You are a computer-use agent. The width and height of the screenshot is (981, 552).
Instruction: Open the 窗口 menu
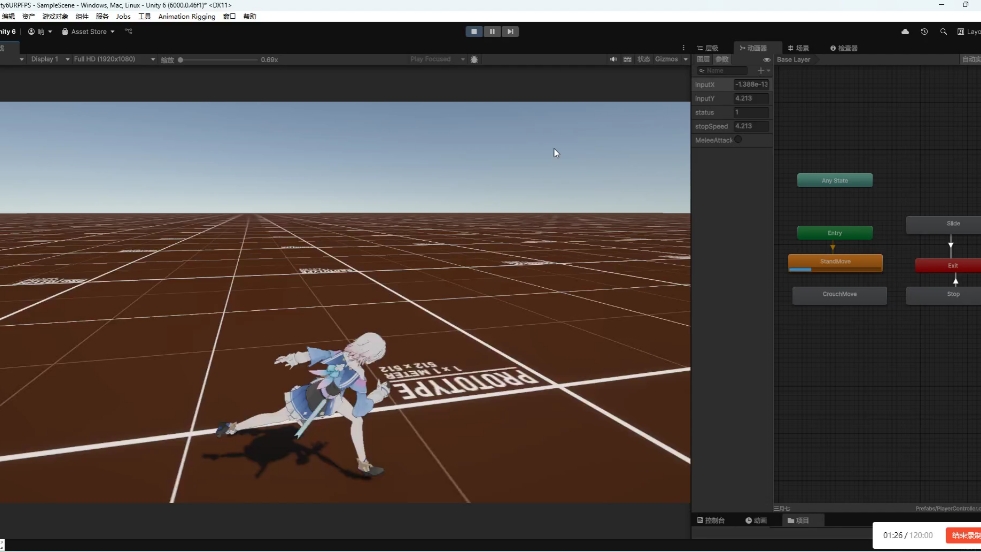pyautogui.click(x=230, y=16)
